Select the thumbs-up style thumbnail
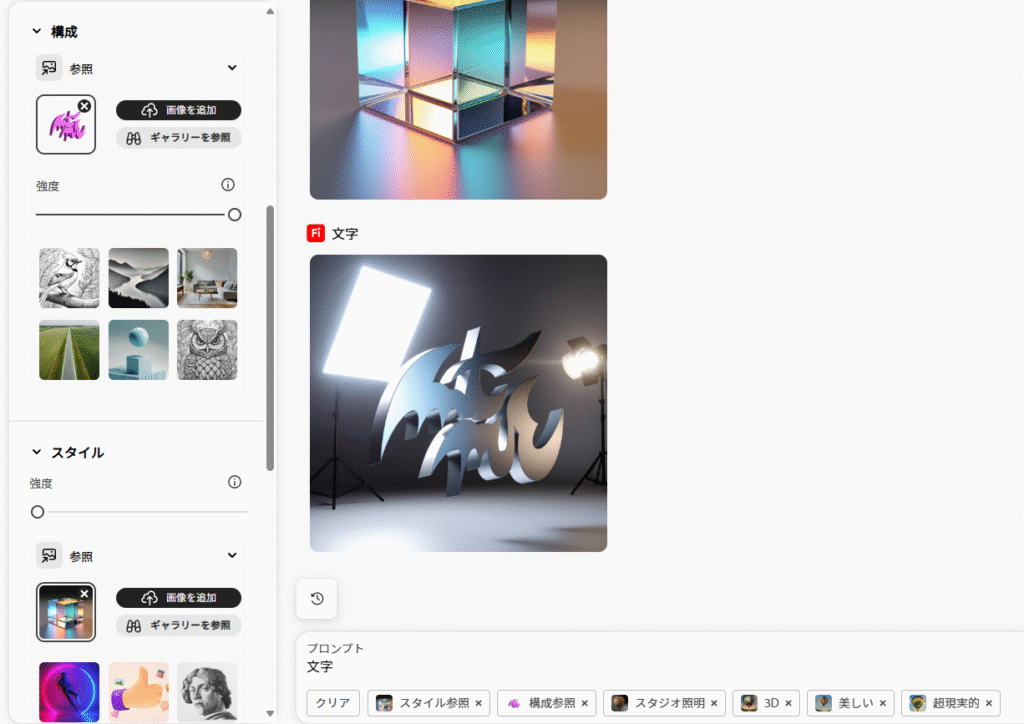Screen dimensions: 1024x724 138,693
